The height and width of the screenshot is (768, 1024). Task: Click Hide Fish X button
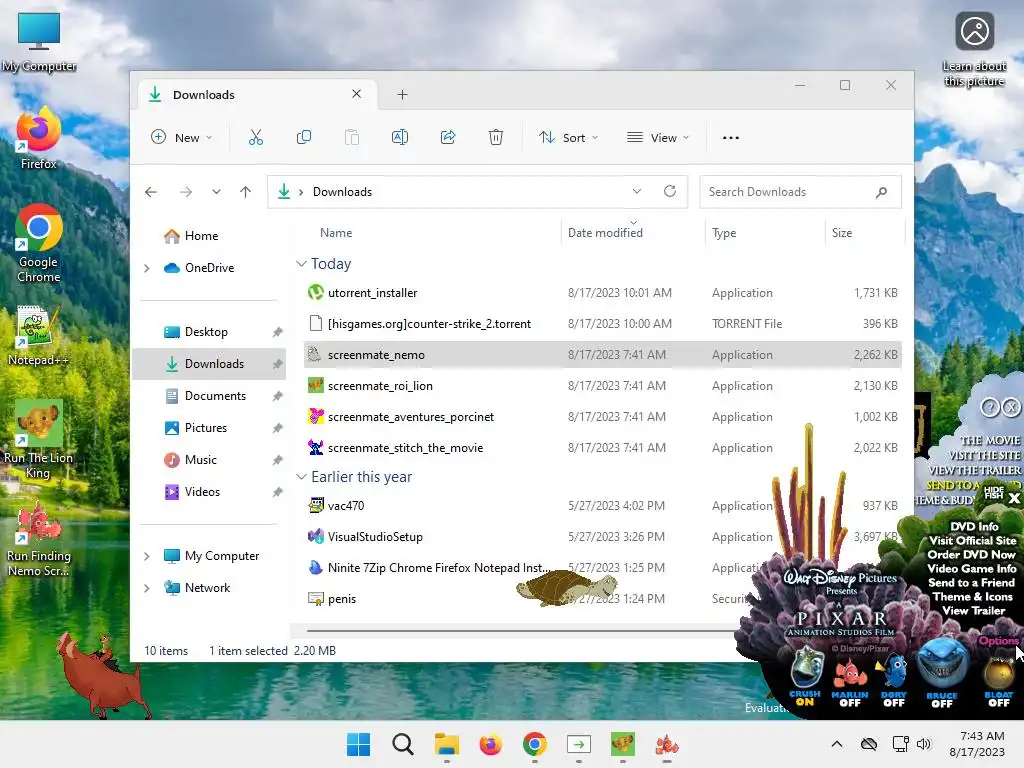coord(1014,498)
